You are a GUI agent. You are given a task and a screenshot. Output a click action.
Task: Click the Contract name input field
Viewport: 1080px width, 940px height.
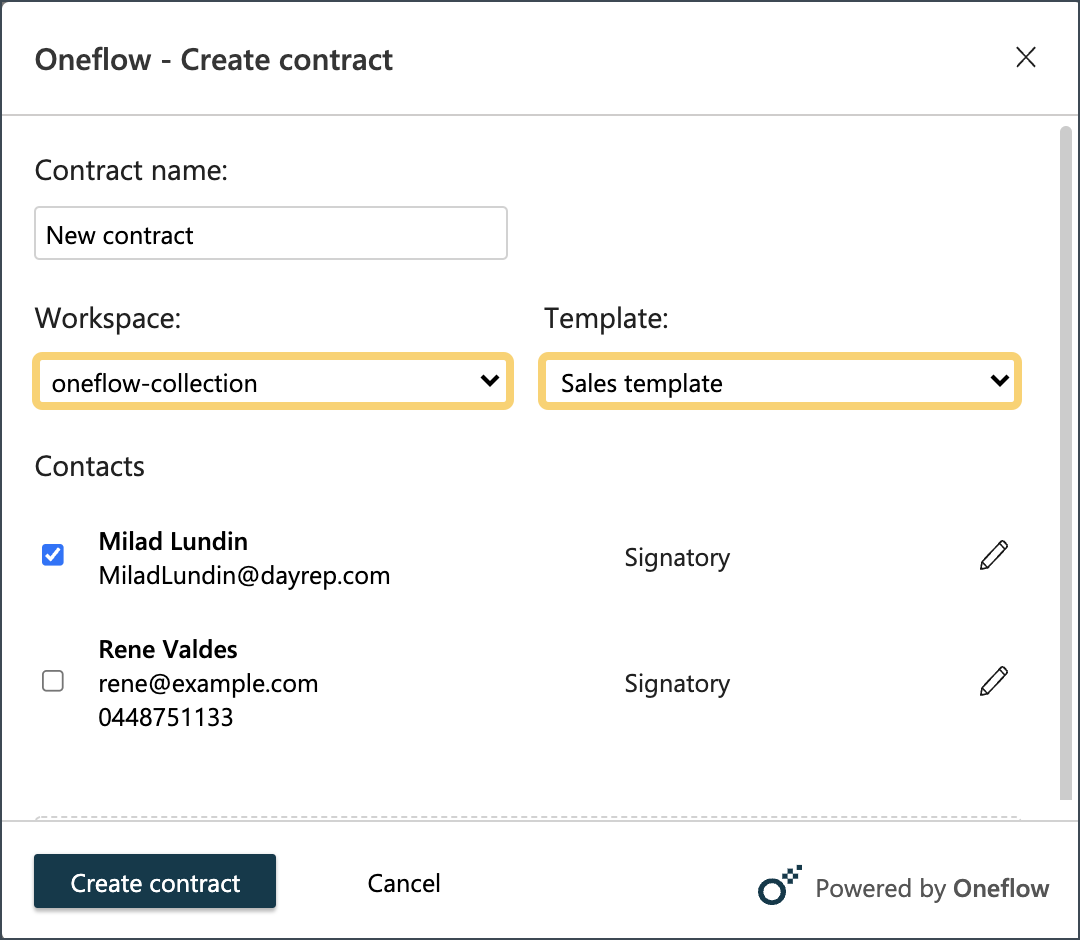(x=271, y=233)
